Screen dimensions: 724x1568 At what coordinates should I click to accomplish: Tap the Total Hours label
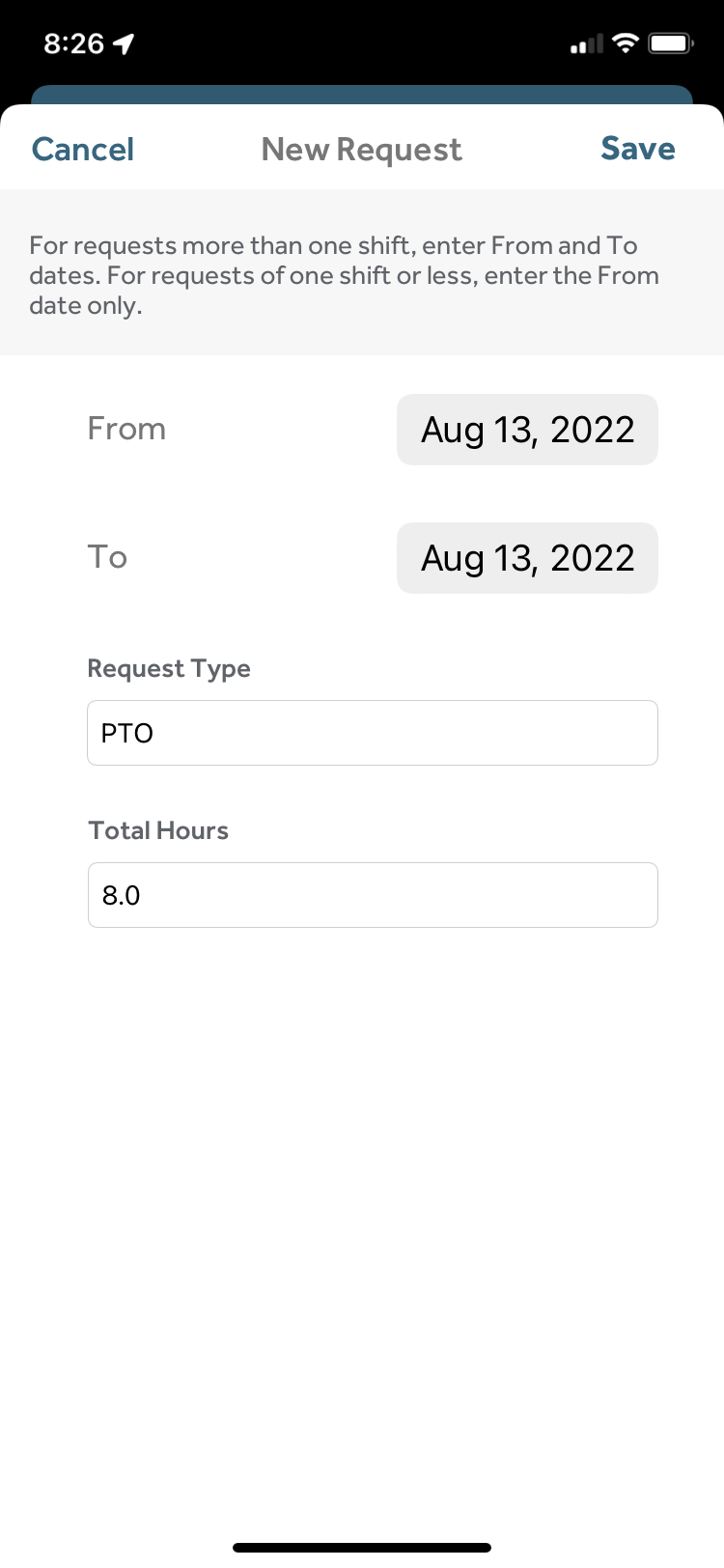click(158, 830)
